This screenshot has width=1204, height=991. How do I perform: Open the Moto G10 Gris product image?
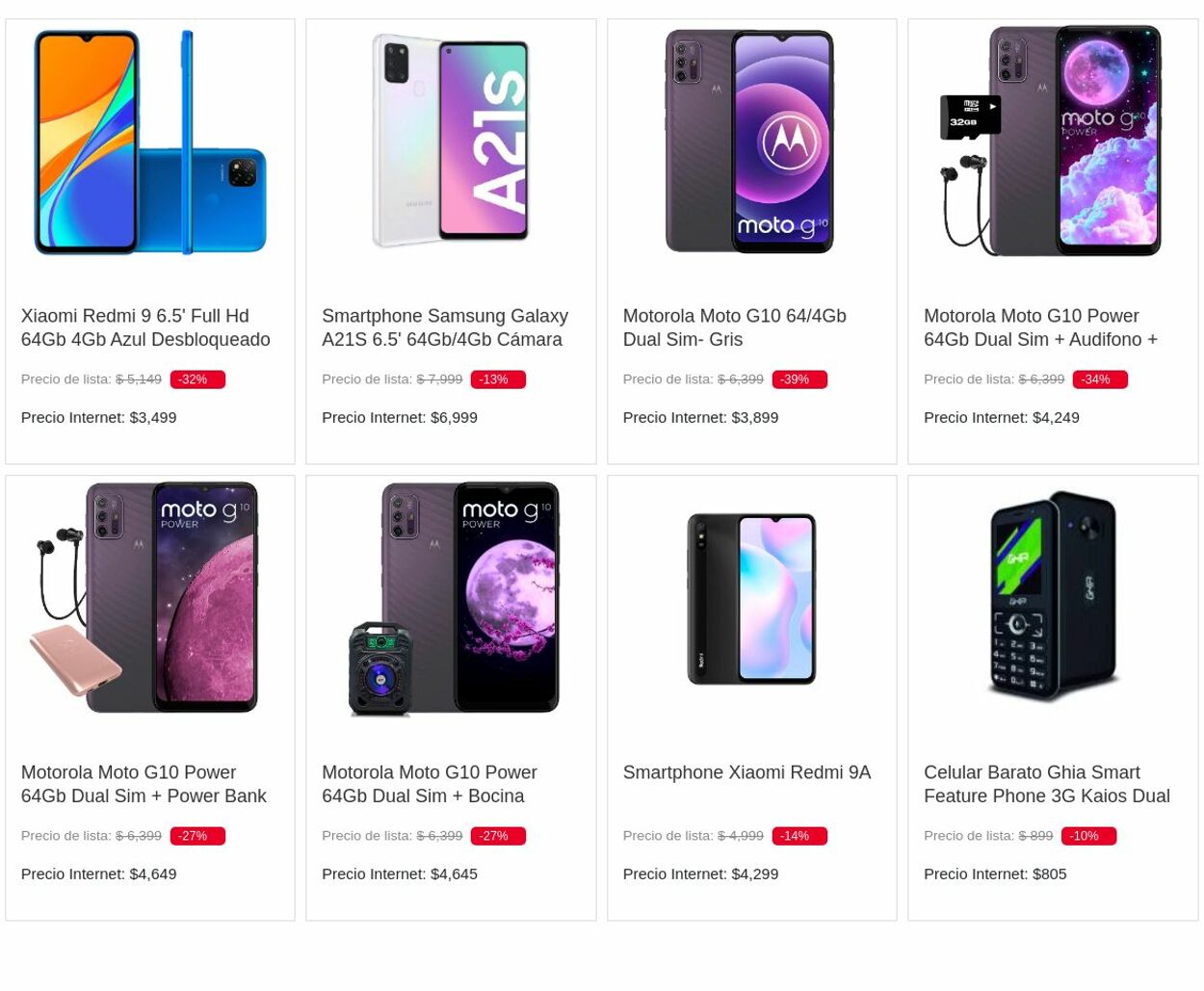click(x=751, y=142)
